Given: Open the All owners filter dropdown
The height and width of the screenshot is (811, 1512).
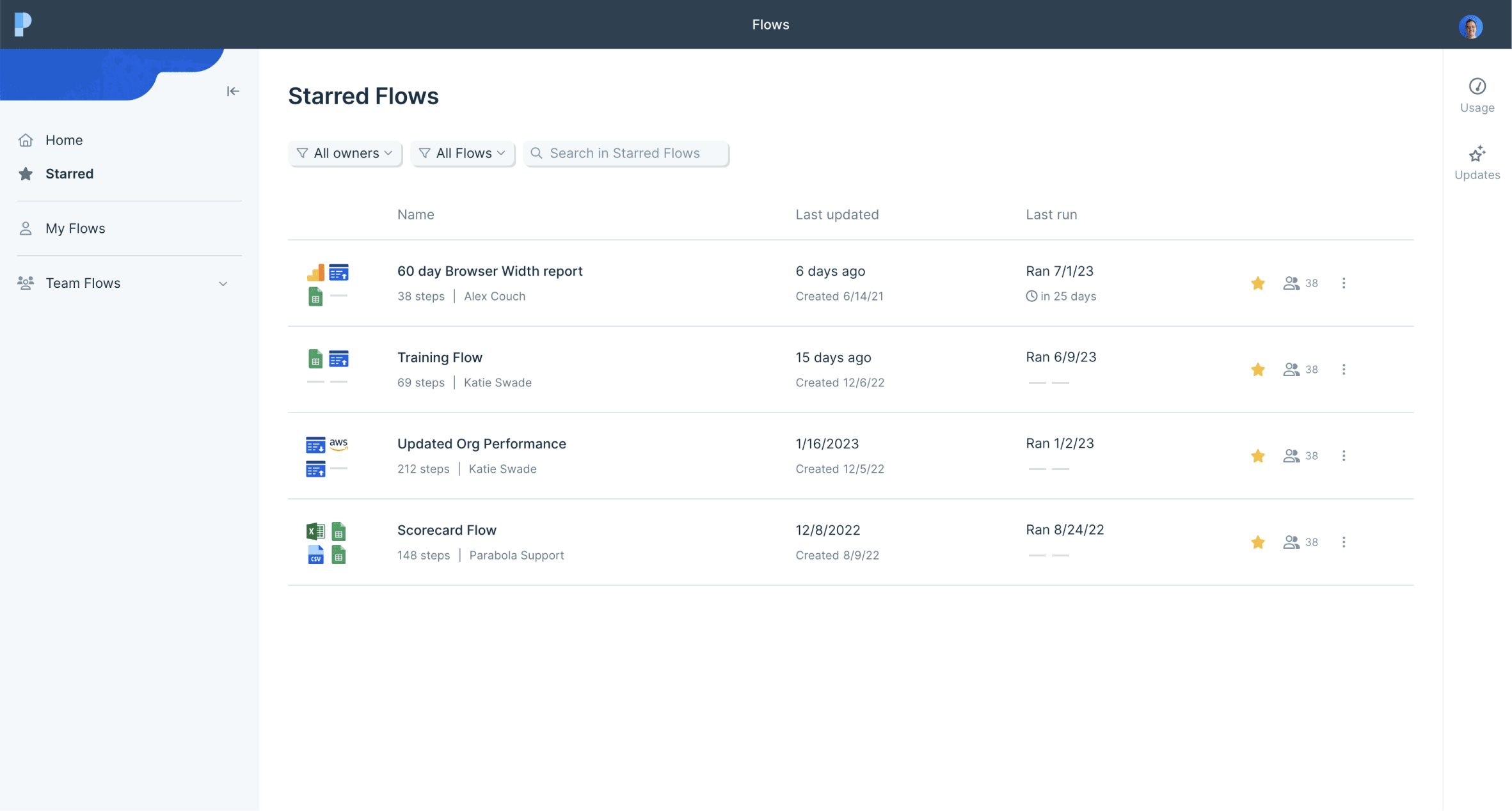Looking at the screenshot, I should coord(345,154).
